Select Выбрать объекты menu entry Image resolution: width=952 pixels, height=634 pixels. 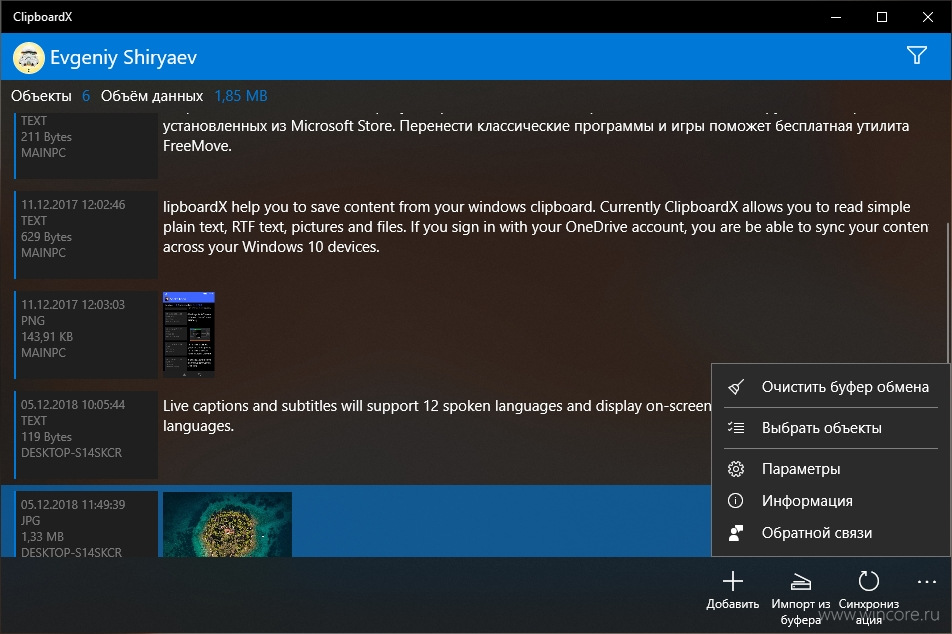point(831,428)
